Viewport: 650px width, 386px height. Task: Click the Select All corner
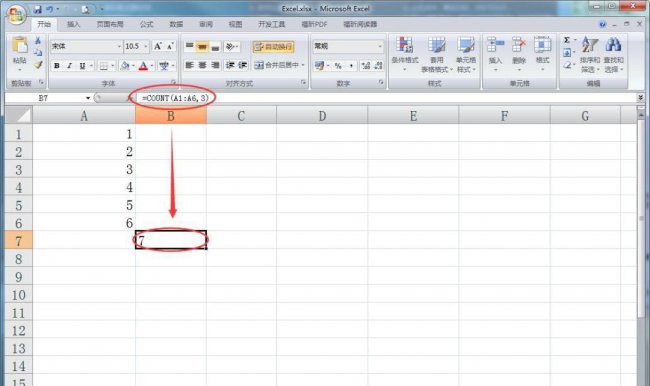pos(18,115)
